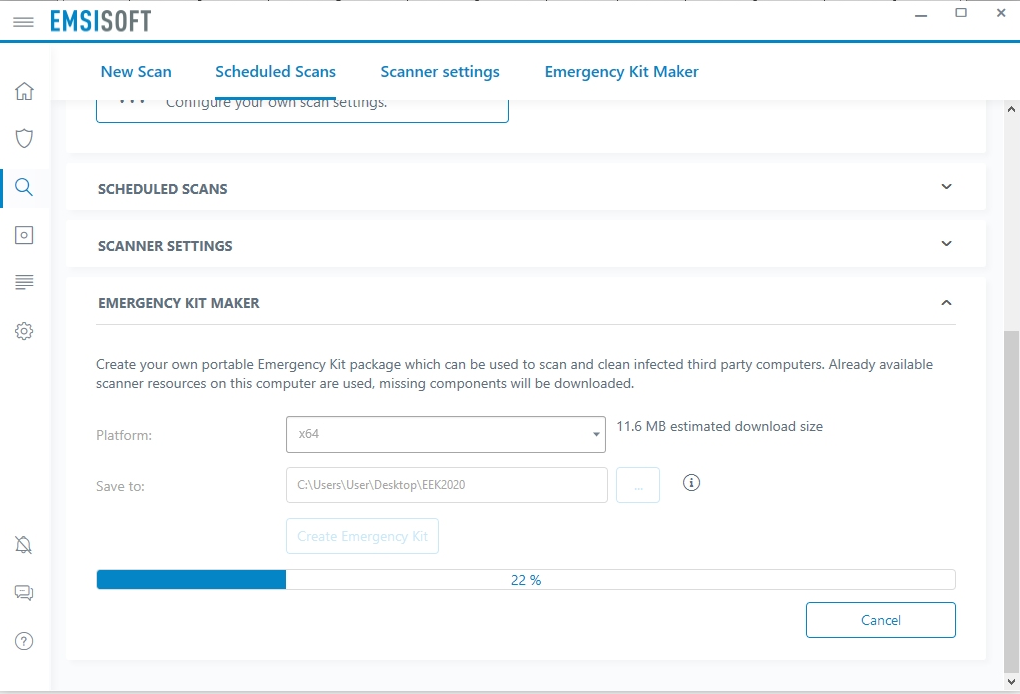Click the Save to: label
The height and width of the screenshot is (694, 1020).
[120, 486]
